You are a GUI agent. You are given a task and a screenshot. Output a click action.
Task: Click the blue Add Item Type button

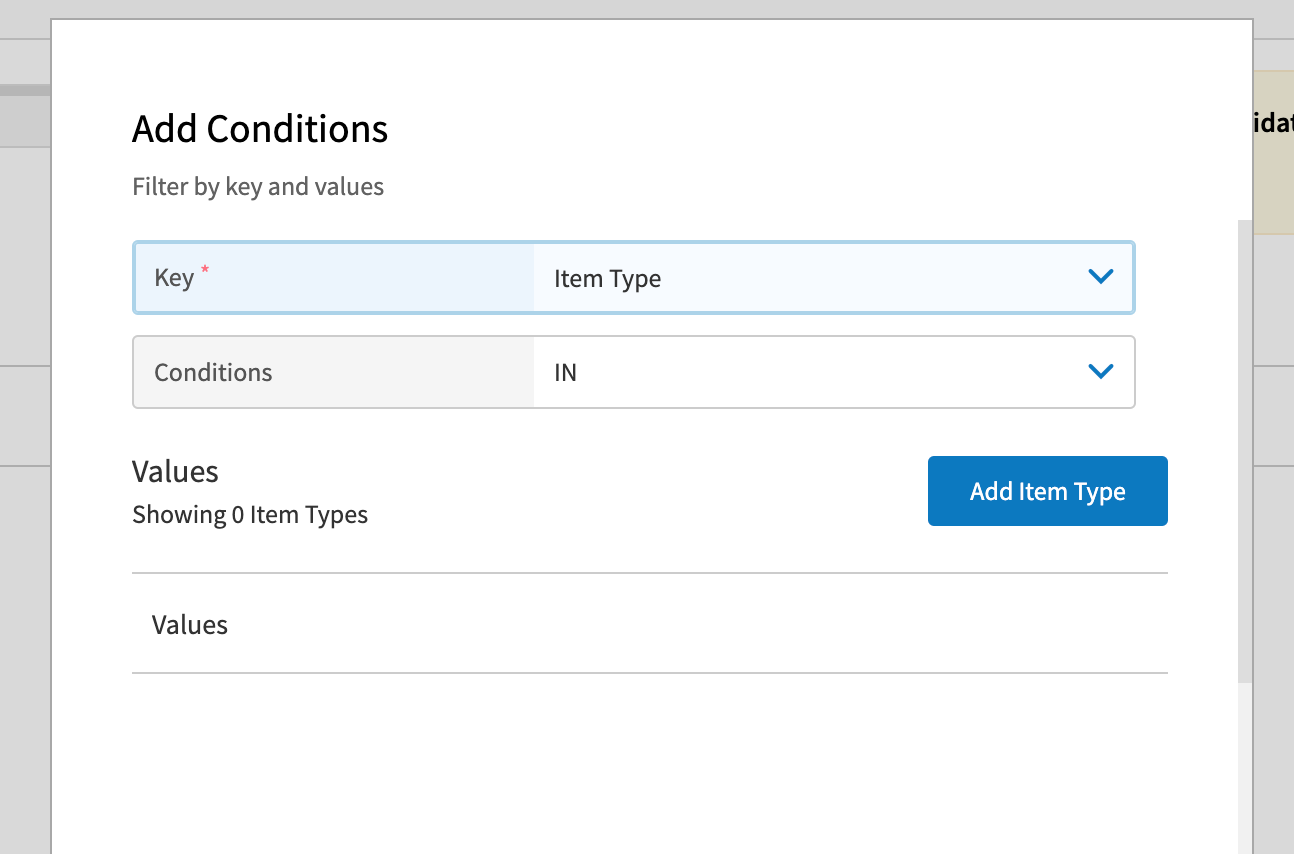point(1047,491)
